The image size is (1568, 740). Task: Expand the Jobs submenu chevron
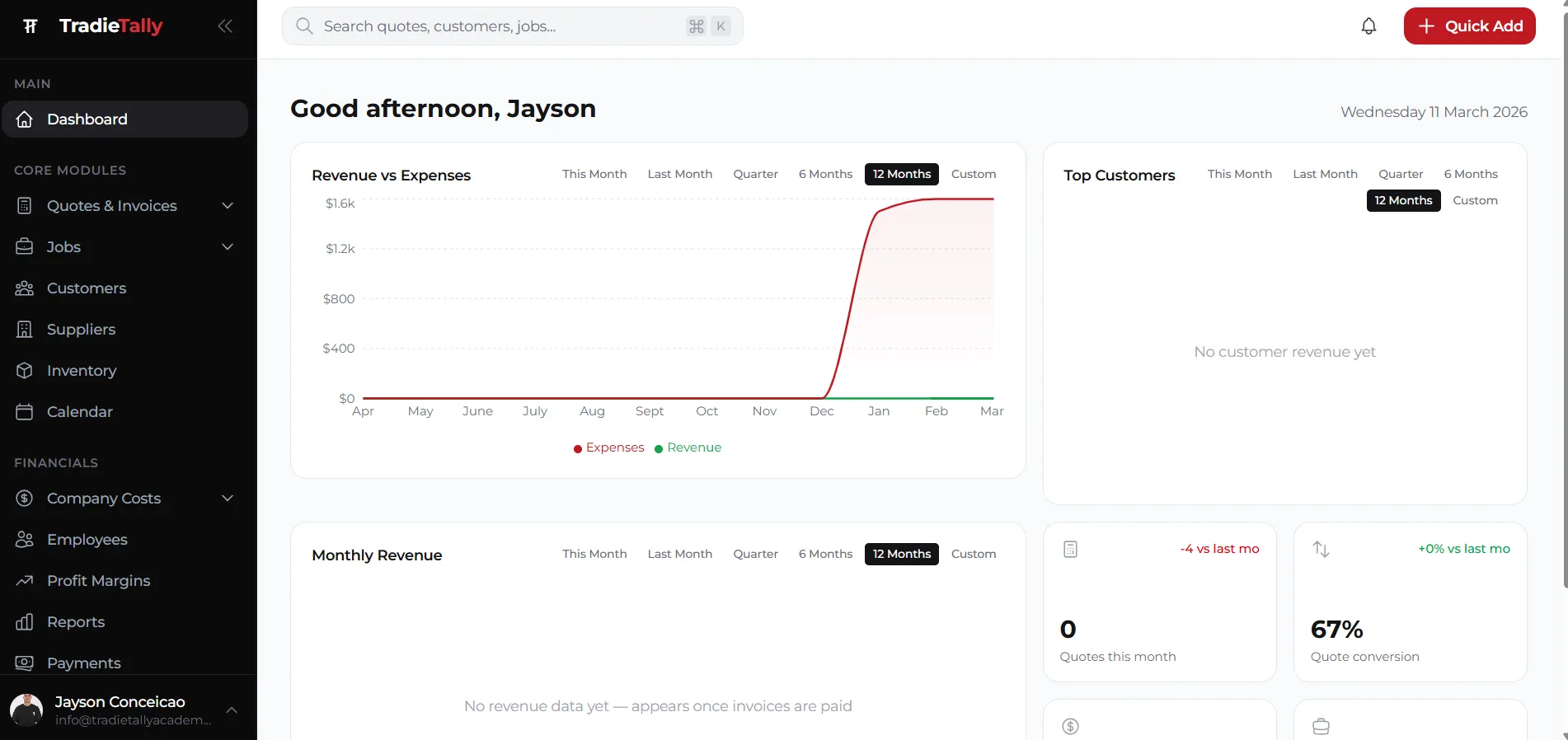point(228,247)
